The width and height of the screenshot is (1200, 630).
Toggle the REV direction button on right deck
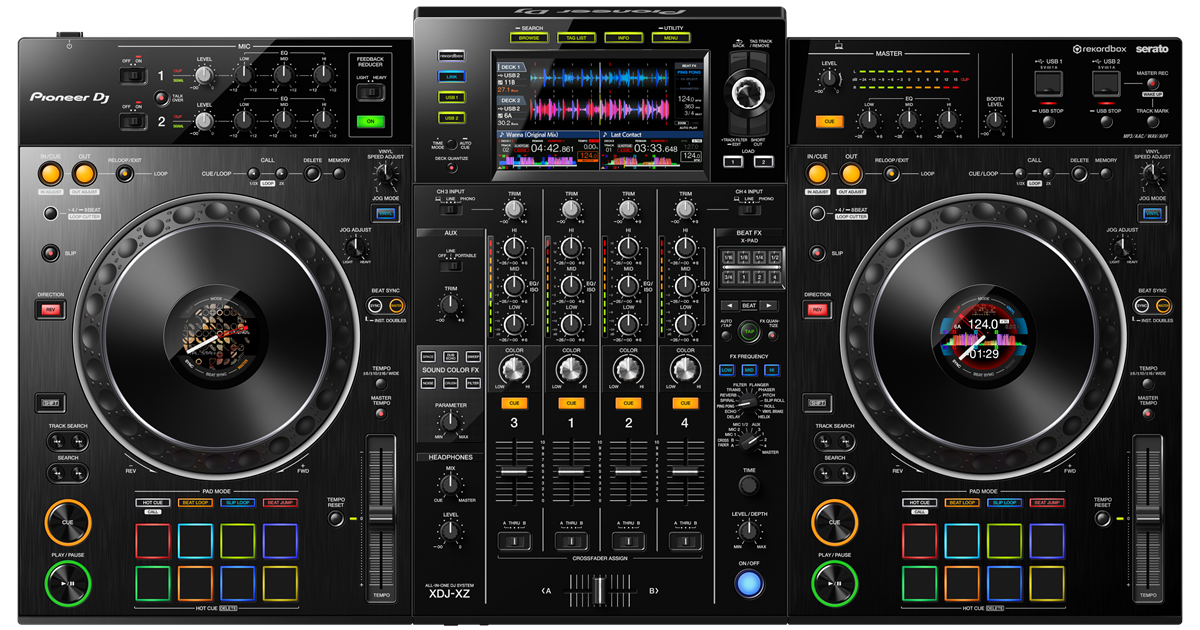click(817, 310)
